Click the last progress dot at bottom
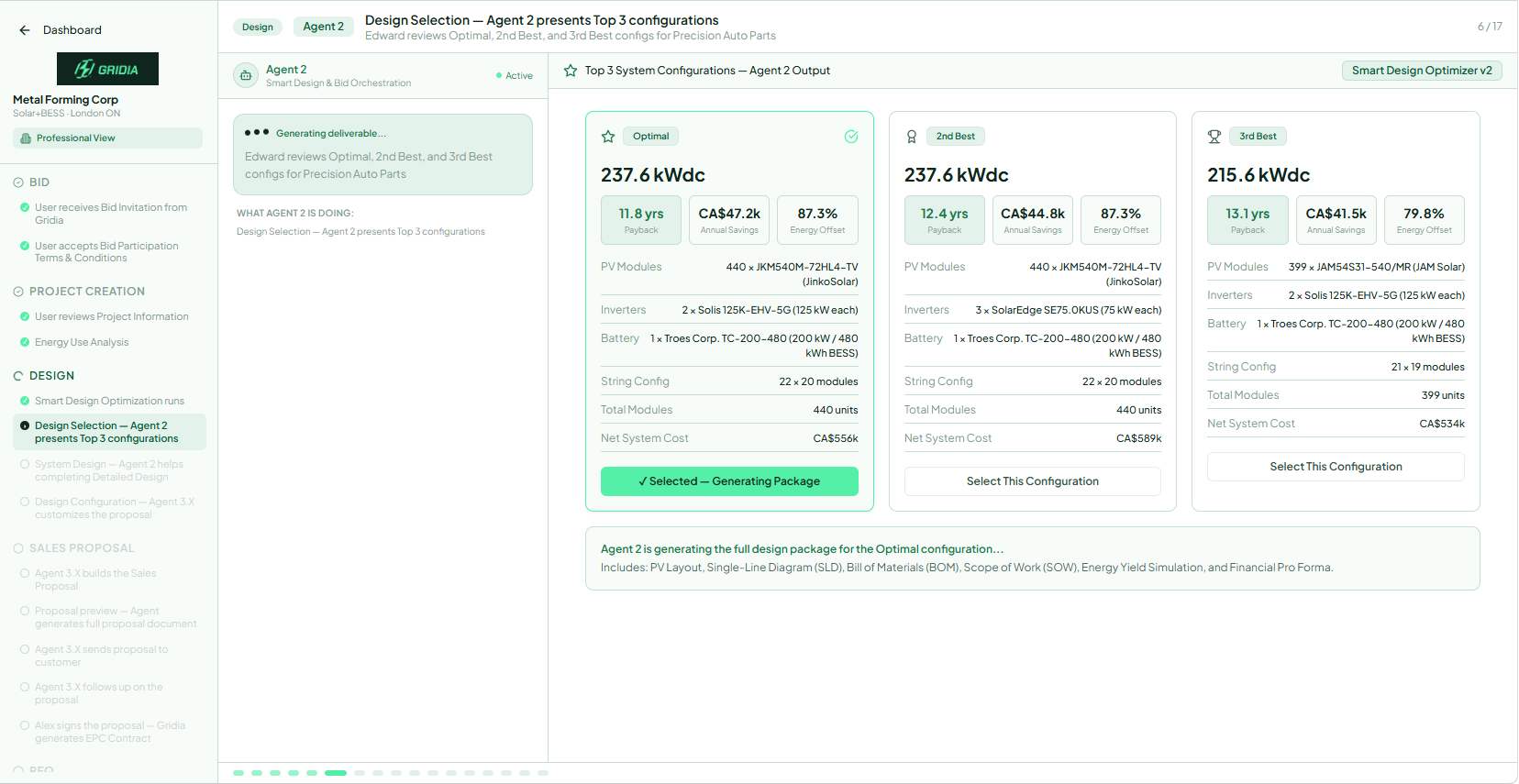Screen dimensions: 1519x784 click(543, 773)
